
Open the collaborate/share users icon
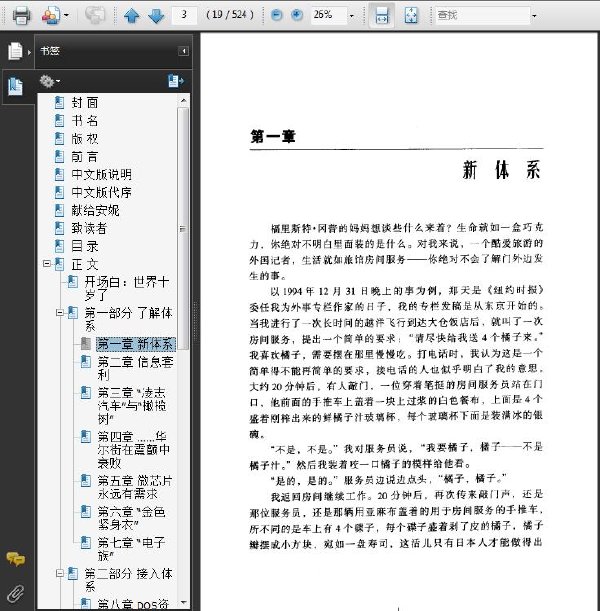(51, 16)
